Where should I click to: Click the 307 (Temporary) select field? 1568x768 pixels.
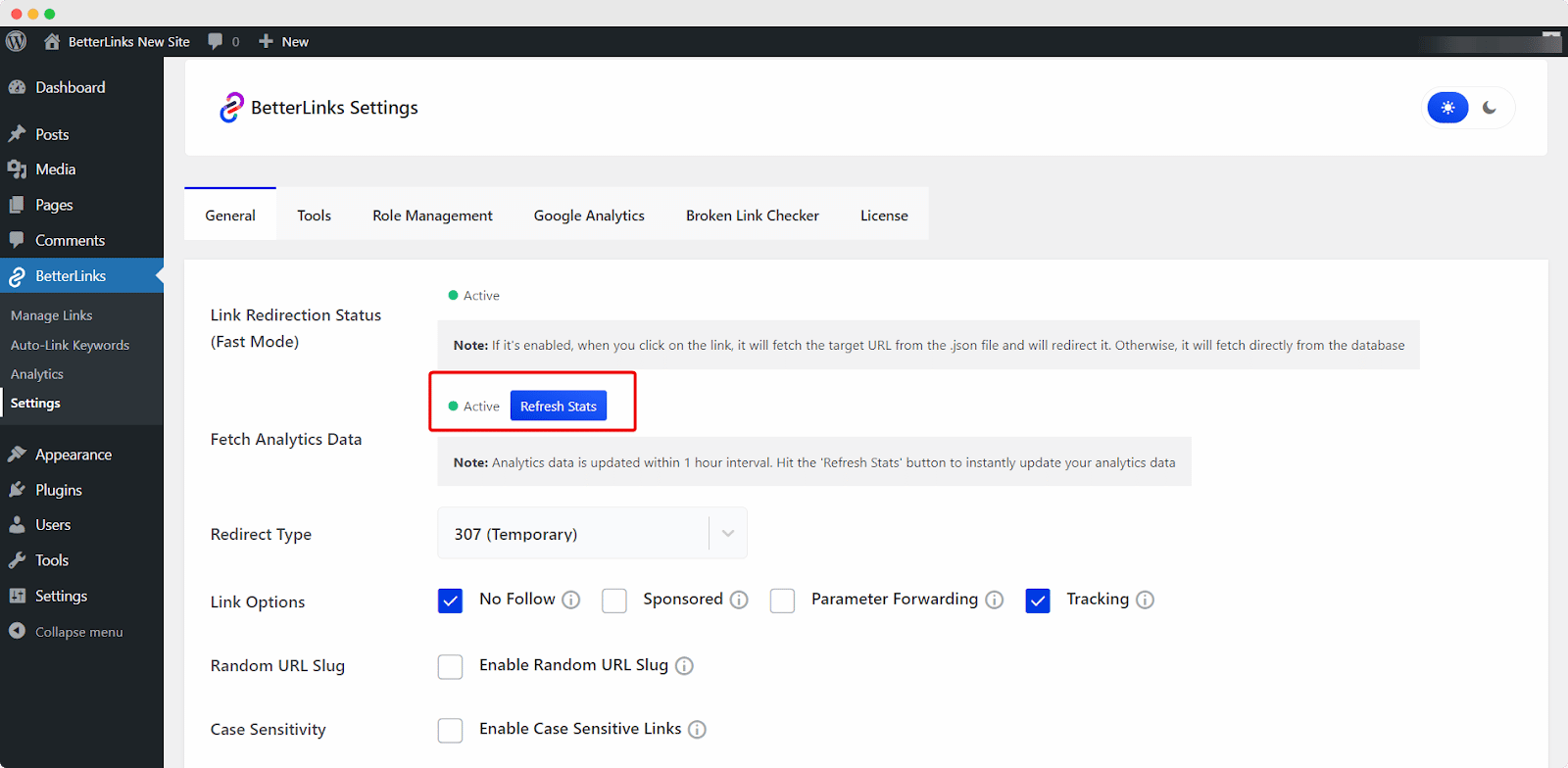(592, 534)
